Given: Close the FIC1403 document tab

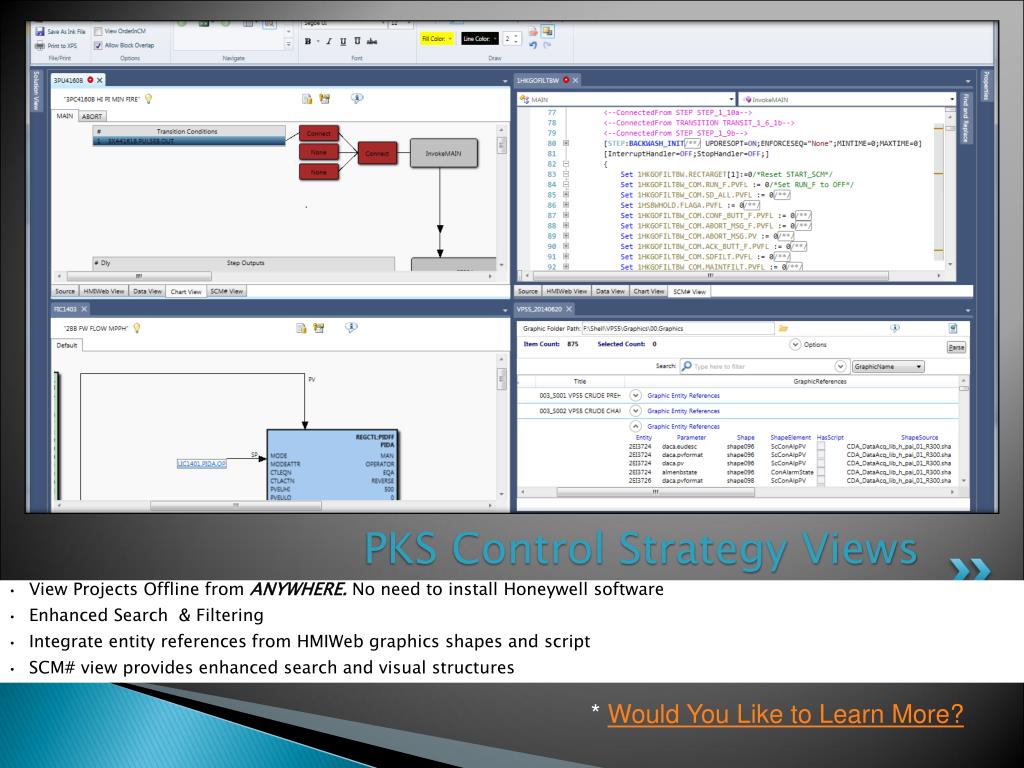Looking at the screenshot, I should 84,309.
